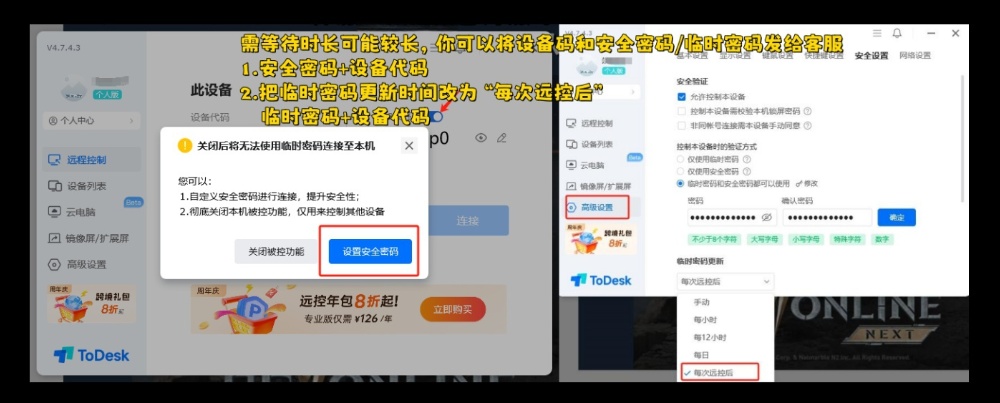The image size is (1000, 403).
Task: Switch to the 网络设置 tab
Action: click(915, 55)
